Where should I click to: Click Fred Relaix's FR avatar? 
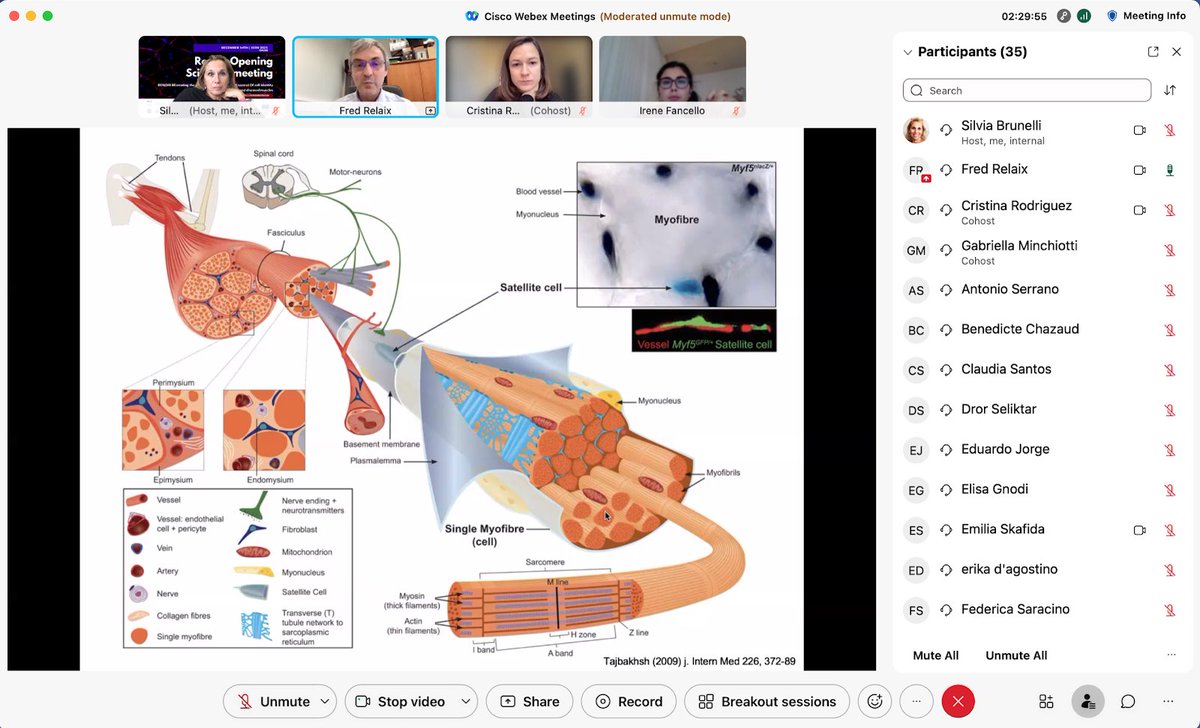[916, 170]
